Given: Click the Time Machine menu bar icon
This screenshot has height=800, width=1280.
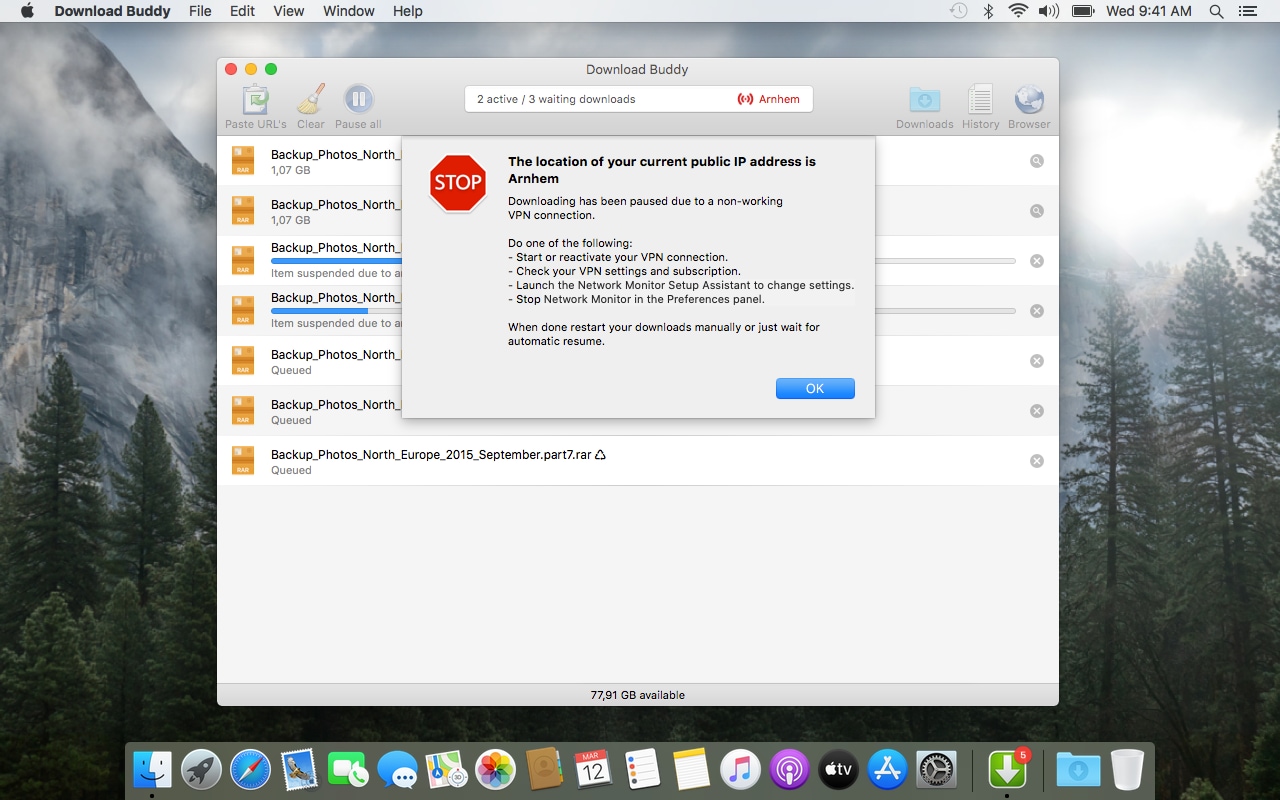Looking at the screenshot, I should pyautogui.click(x=958, y=11).
